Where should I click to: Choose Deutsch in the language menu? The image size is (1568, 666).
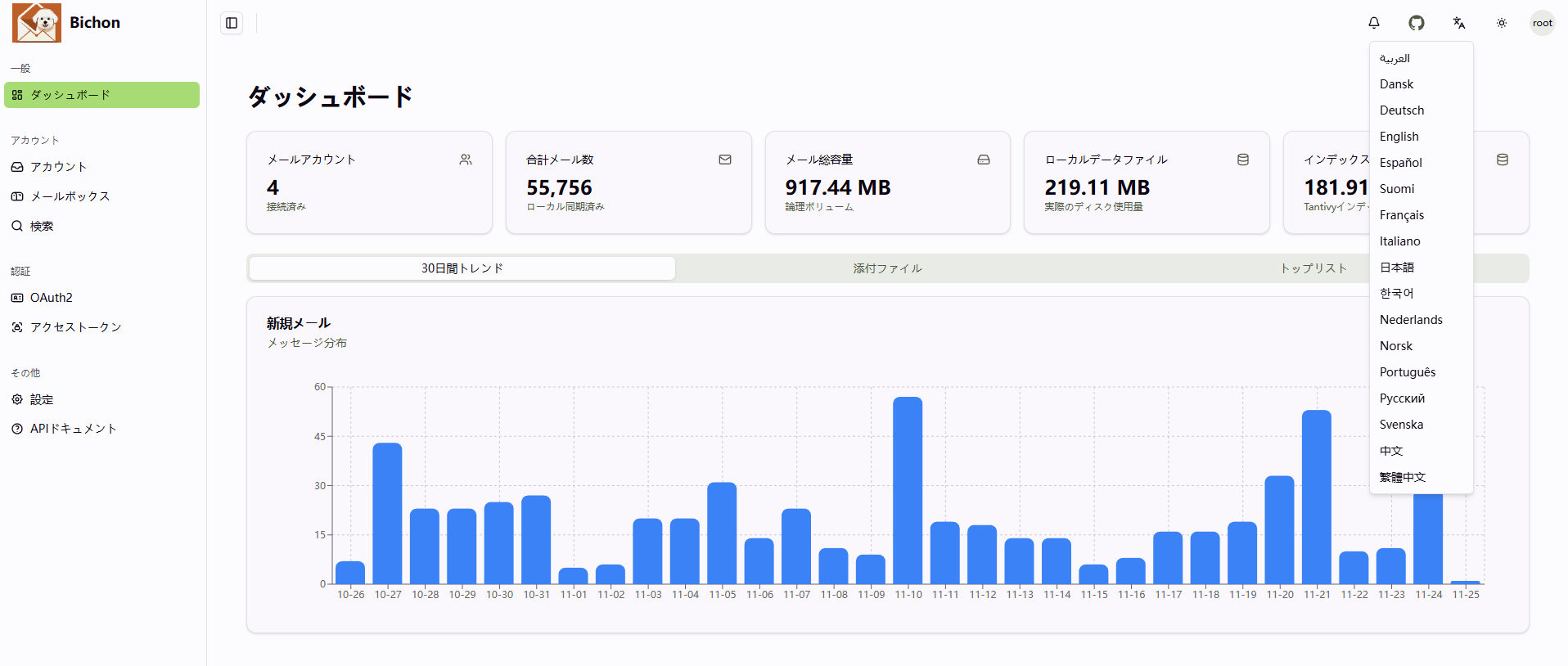point(1402,110)
